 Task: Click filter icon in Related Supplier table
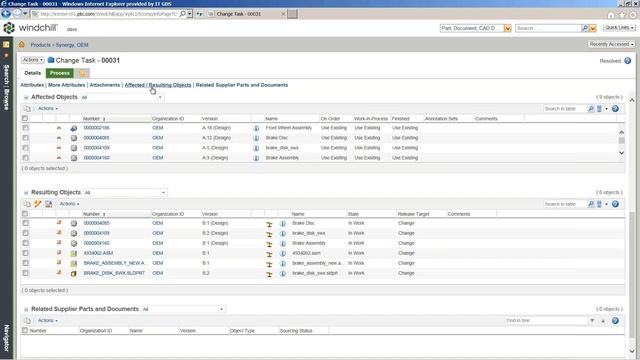coord(592,321)
